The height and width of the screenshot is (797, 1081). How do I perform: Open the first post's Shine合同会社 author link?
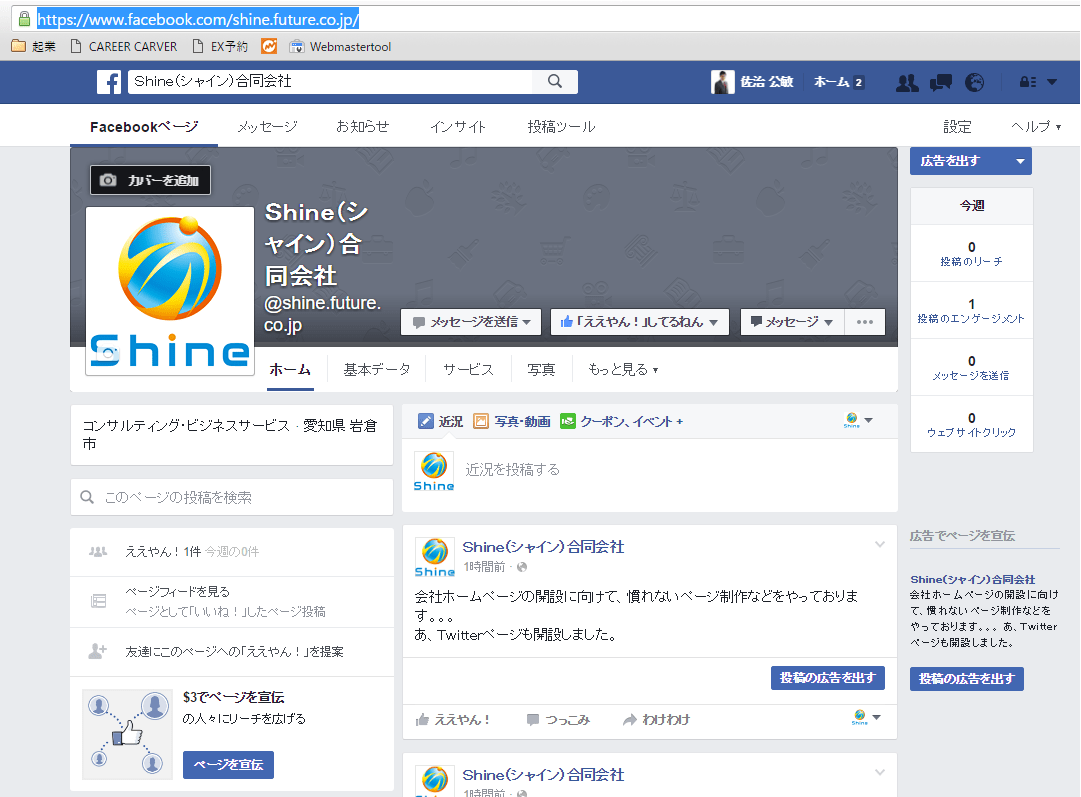coord(543,547)
